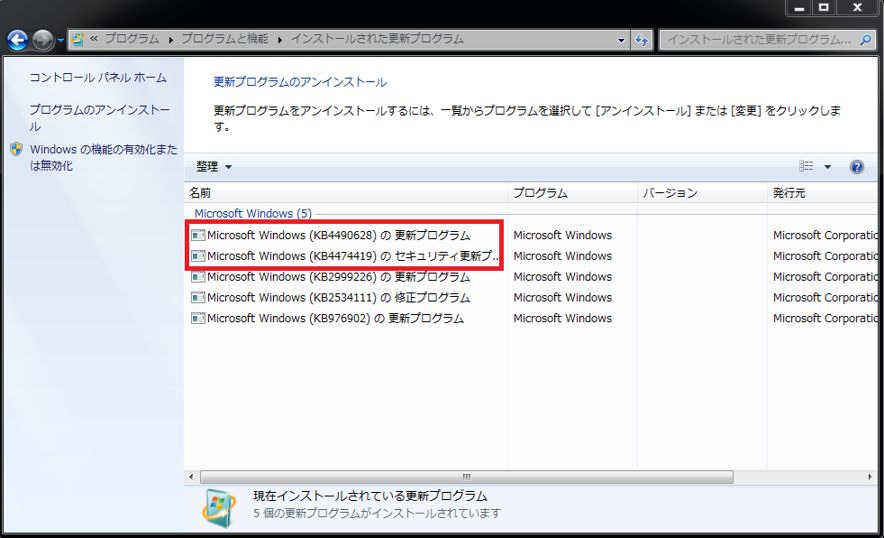
Task: Open the 整理 menu dropdown
Action: click(214, 167)
